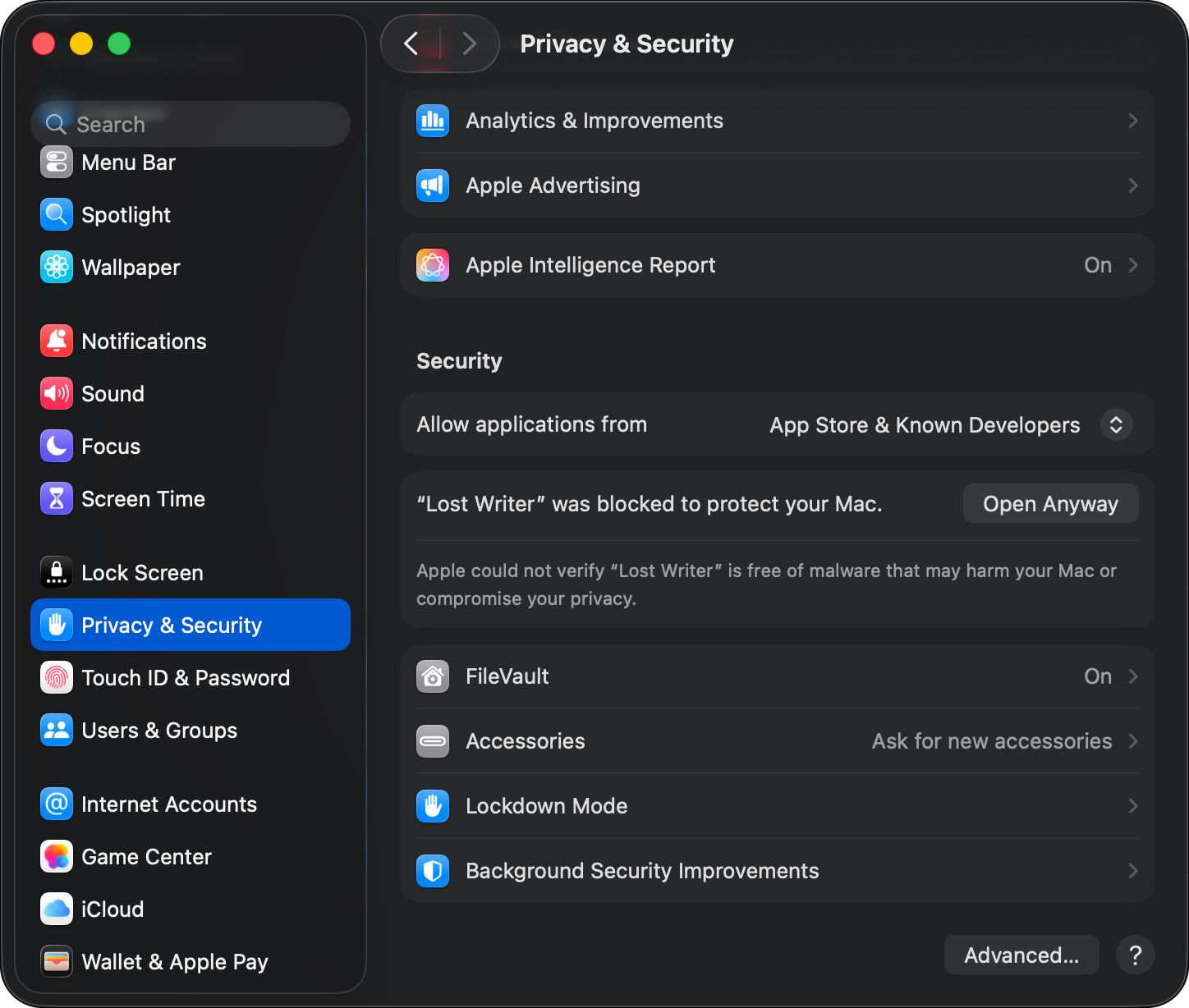Open the Internet Accounts @ icon
Viewport: 1189px width, 1008px height.
(x=57, y=804)
